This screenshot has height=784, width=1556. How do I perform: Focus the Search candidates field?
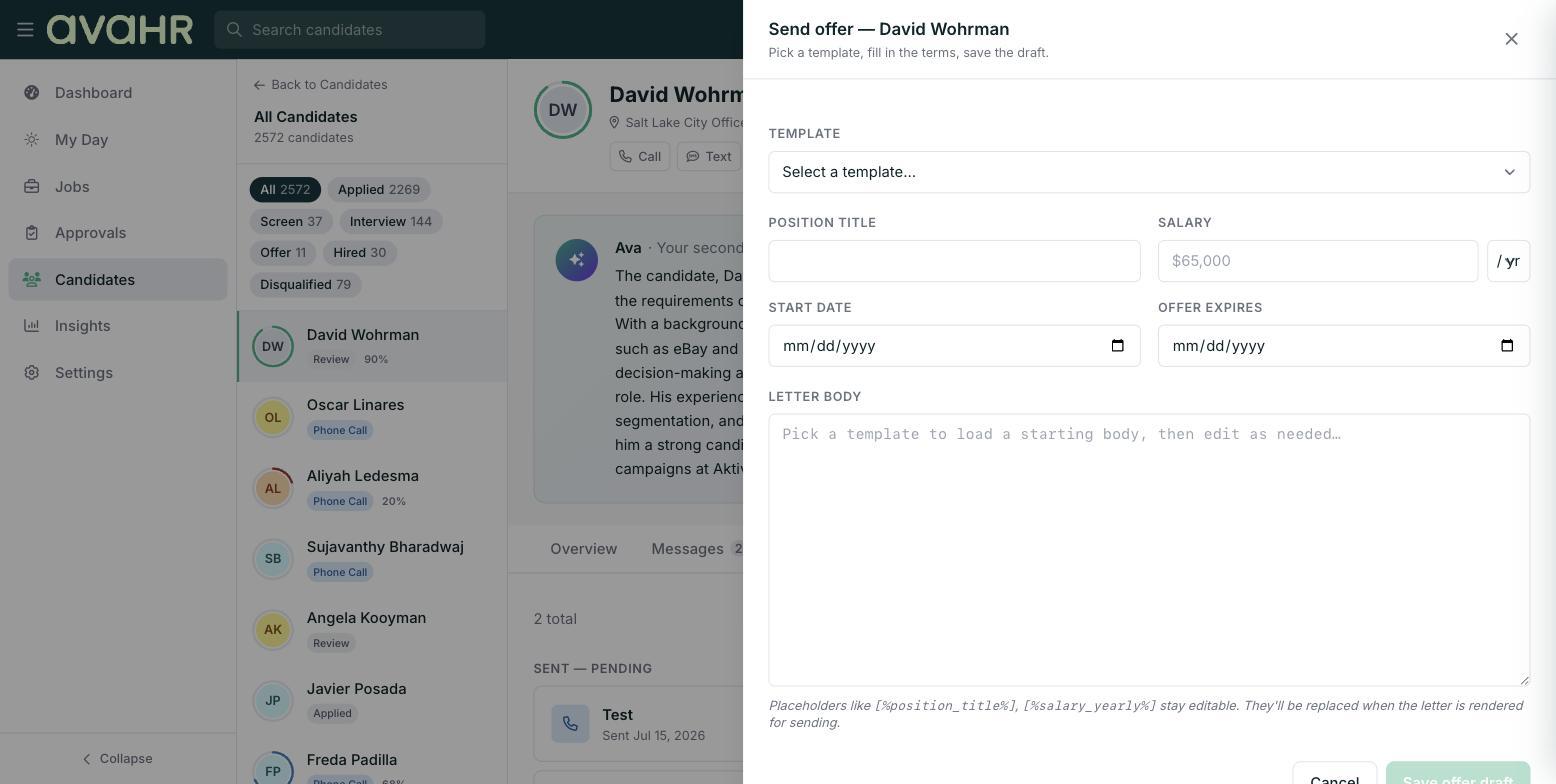(x=350, y=30)
